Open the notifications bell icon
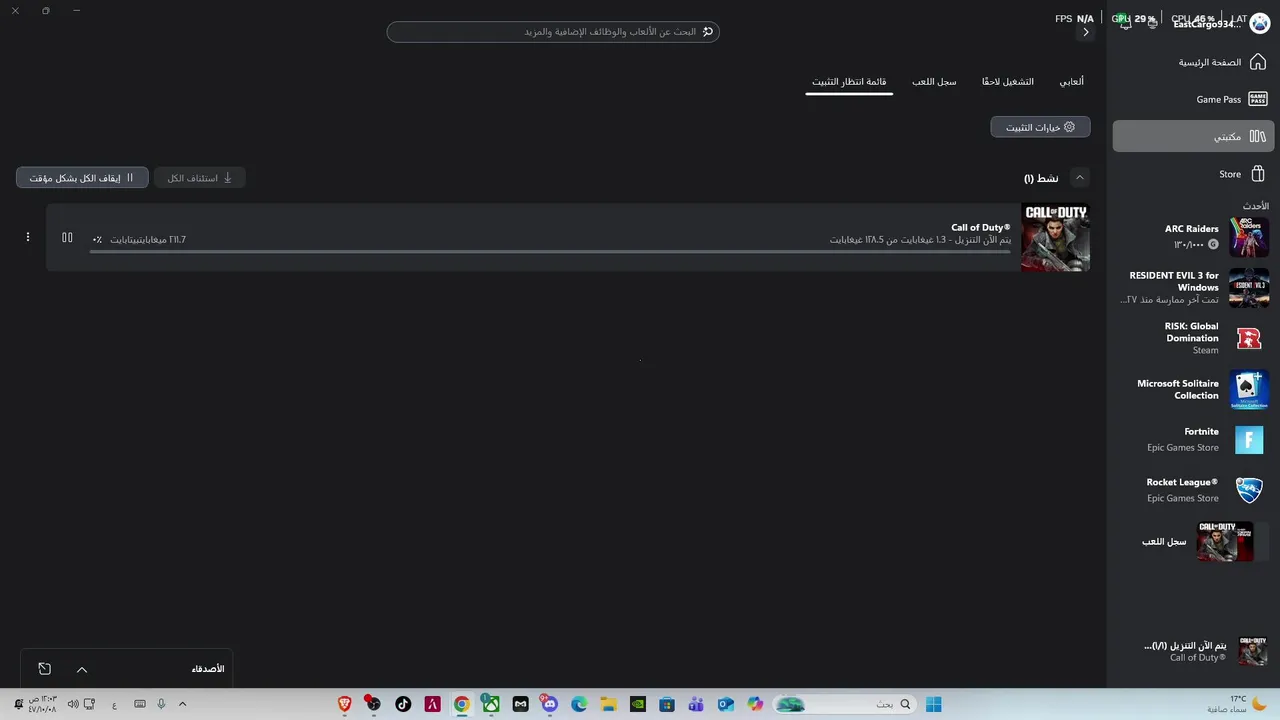This screenshot has height=720, width=1280. 1126,23
